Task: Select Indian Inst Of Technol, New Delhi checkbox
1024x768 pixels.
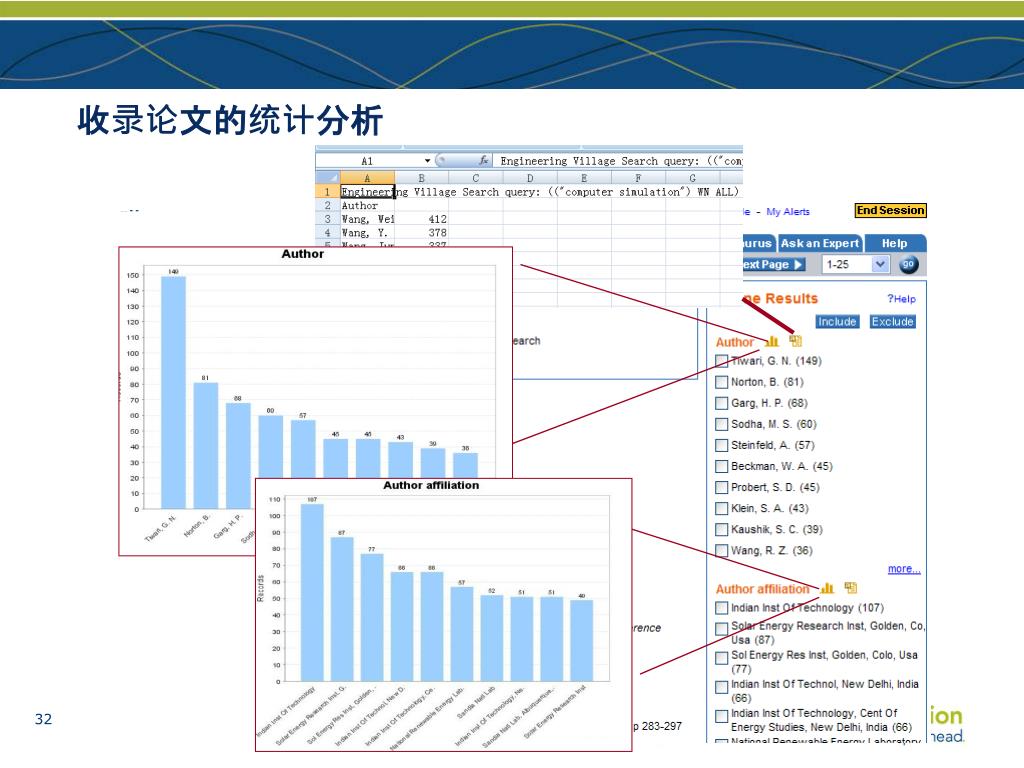Action: pos(722,687)
